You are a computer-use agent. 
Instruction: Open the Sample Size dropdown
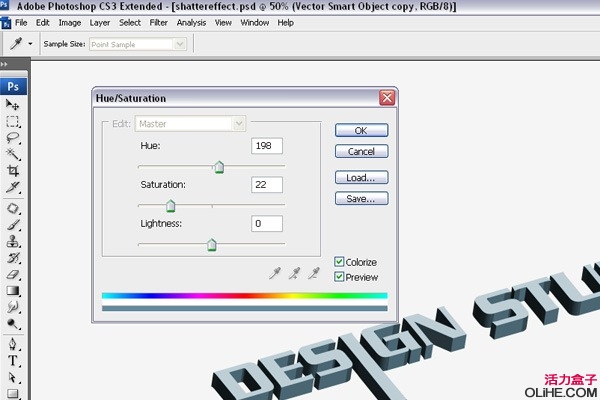(138, 44)
